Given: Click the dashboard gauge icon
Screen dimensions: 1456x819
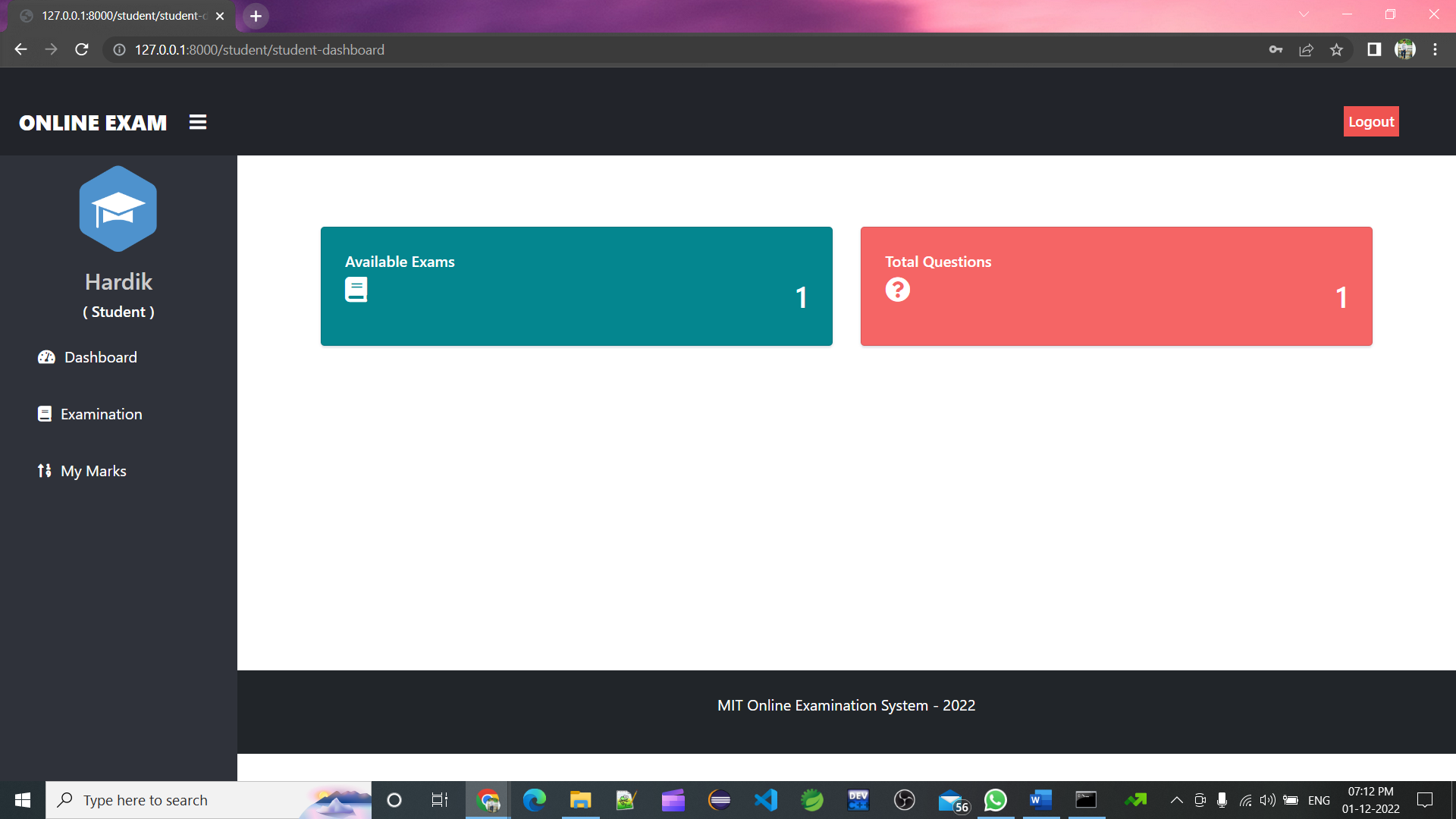Looking at the screenshot, I should pos(46,357).
